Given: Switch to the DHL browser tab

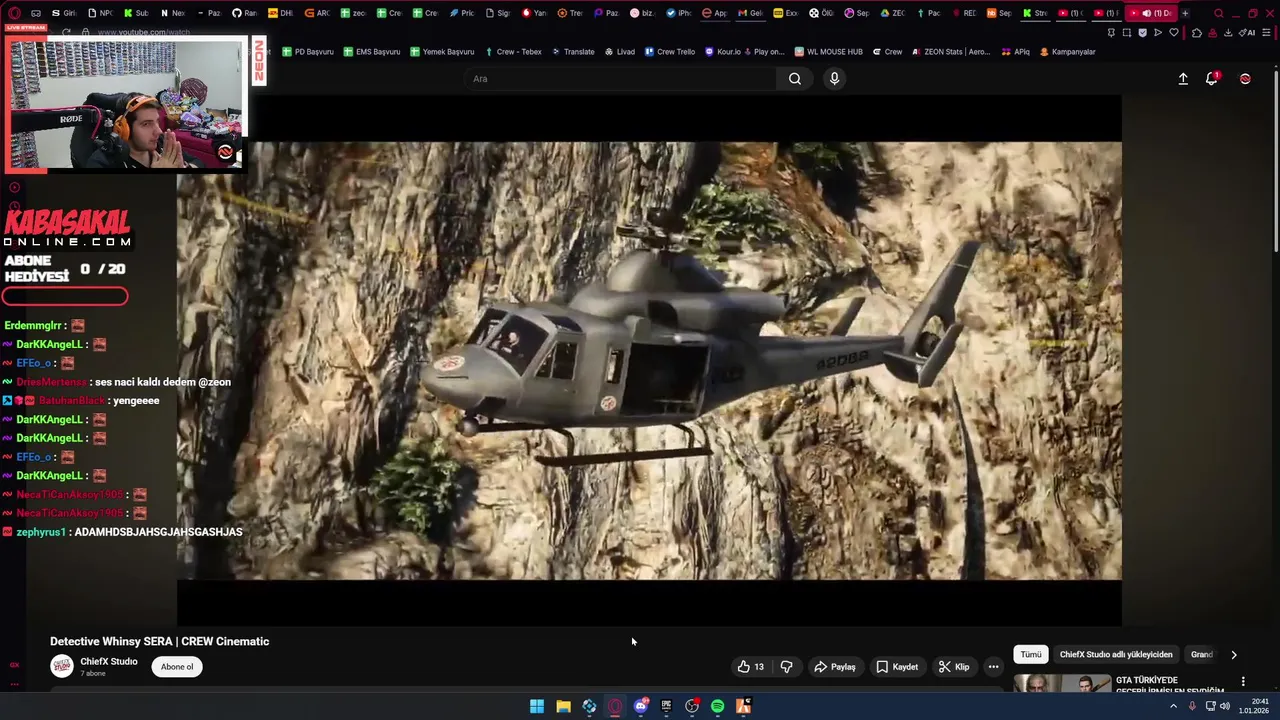Looking at the screenshot, I should 281,13.
